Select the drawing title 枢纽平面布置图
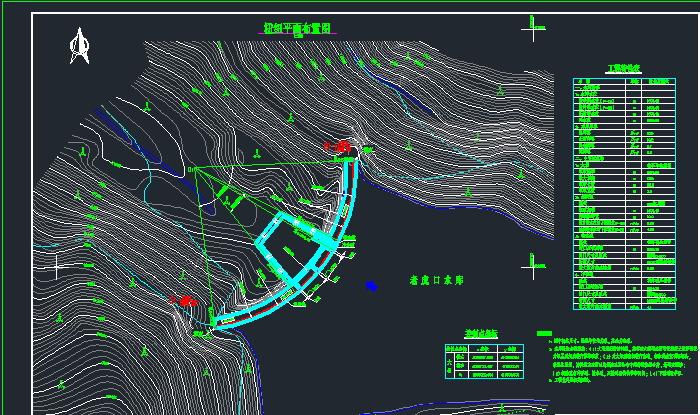 point(297,28)
